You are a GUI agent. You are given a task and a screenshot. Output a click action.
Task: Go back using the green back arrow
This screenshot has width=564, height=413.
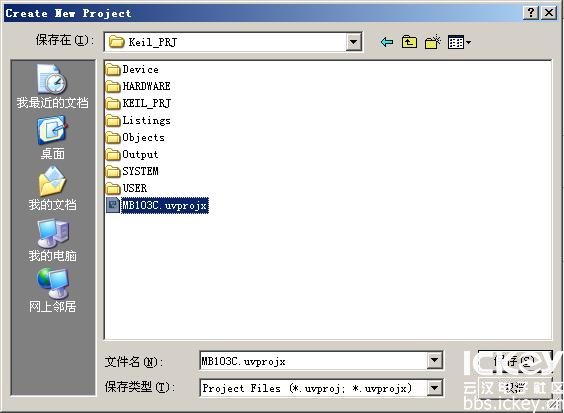click(x=387, y=42)
